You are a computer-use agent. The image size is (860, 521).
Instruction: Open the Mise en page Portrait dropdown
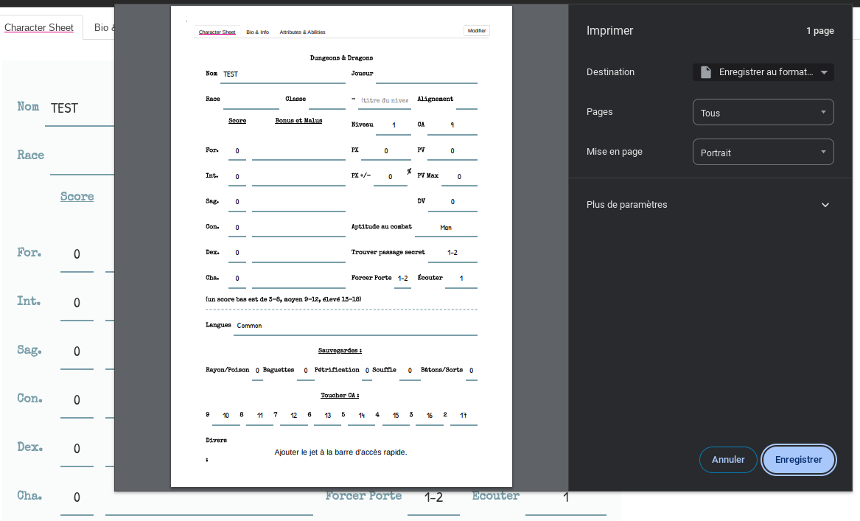763,152
